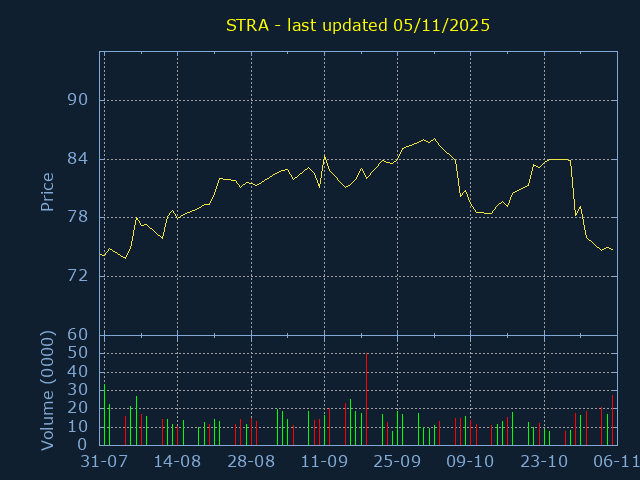
Task: Select the 09-10 date label
Action: point(470,461)
